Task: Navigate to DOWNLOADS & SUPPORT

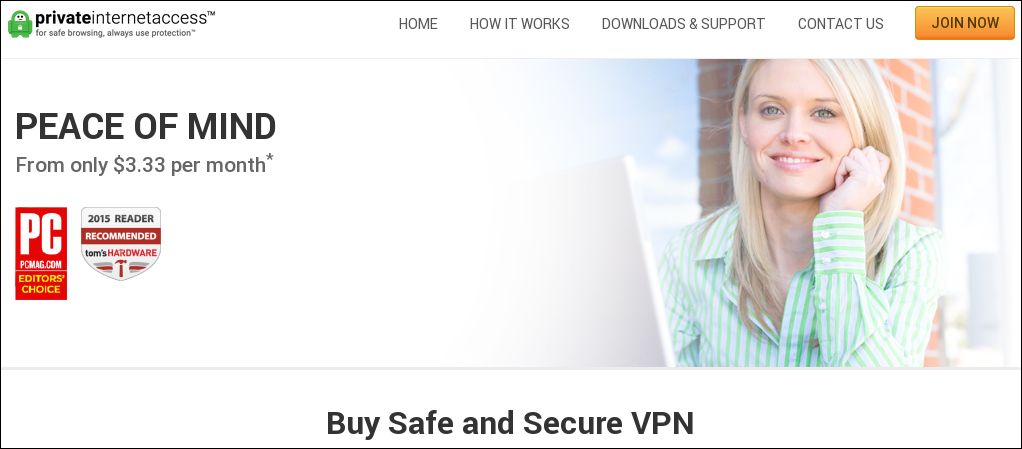Action: [683, 24]
